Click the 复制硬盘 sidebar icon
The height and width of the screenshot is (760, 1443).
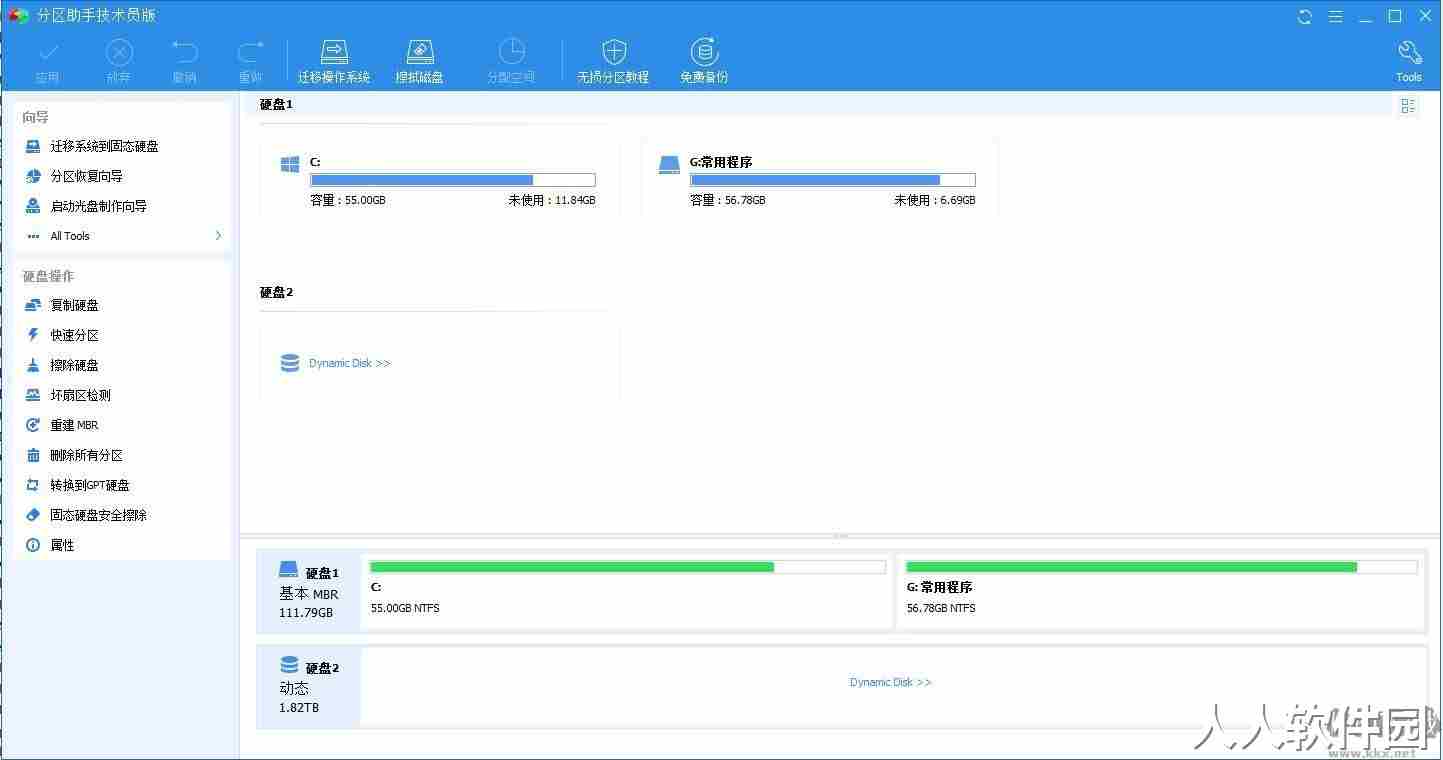pyautogui.click(x=33, y=305)
